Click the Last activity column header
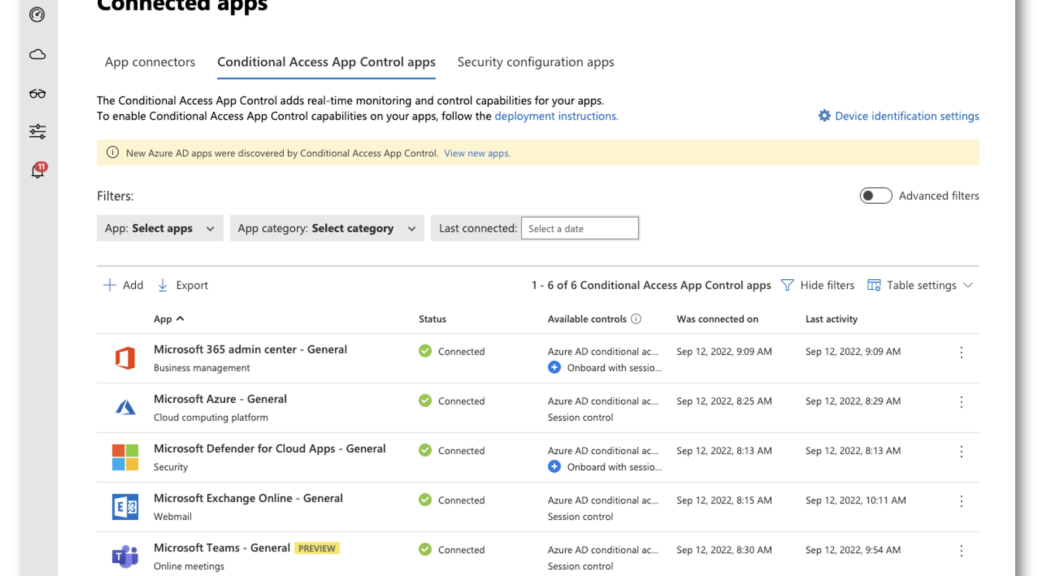The width and height of the screenshot is (1038, 576). (831, 319)
